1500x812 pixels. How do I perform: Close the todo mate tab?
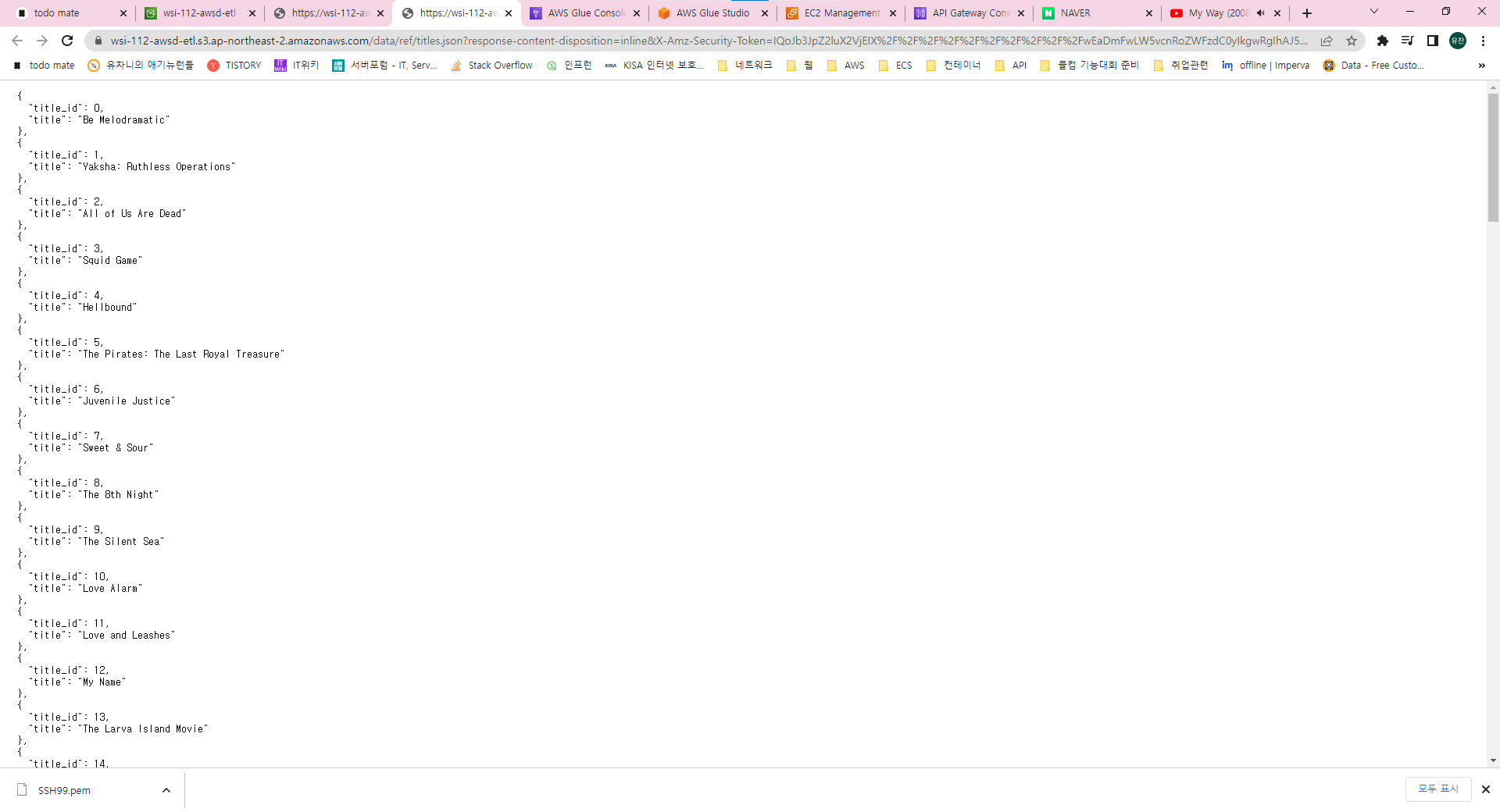tap(123, 13)
